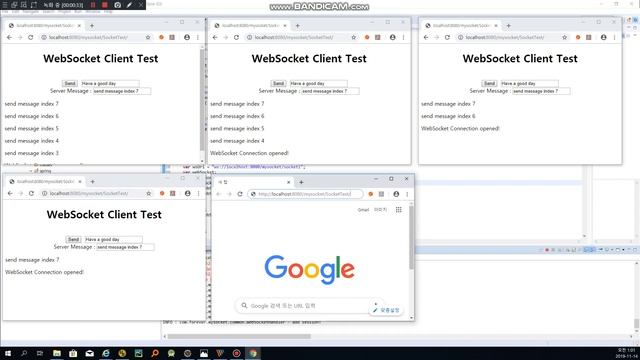Go back in the top-middle browser window

point(215,37)
